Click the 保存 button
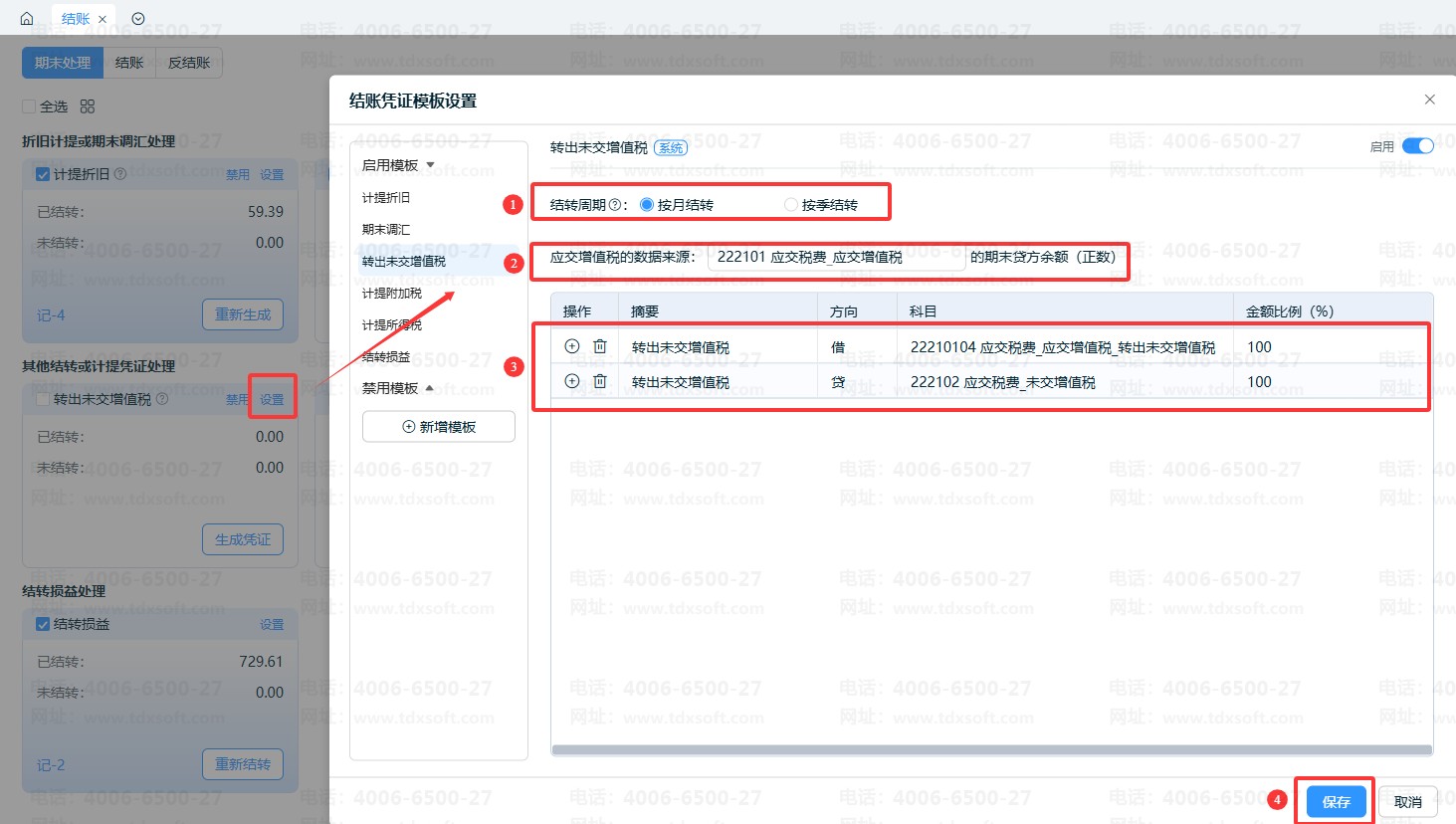1456x824 pixels. click(1336, 802)
